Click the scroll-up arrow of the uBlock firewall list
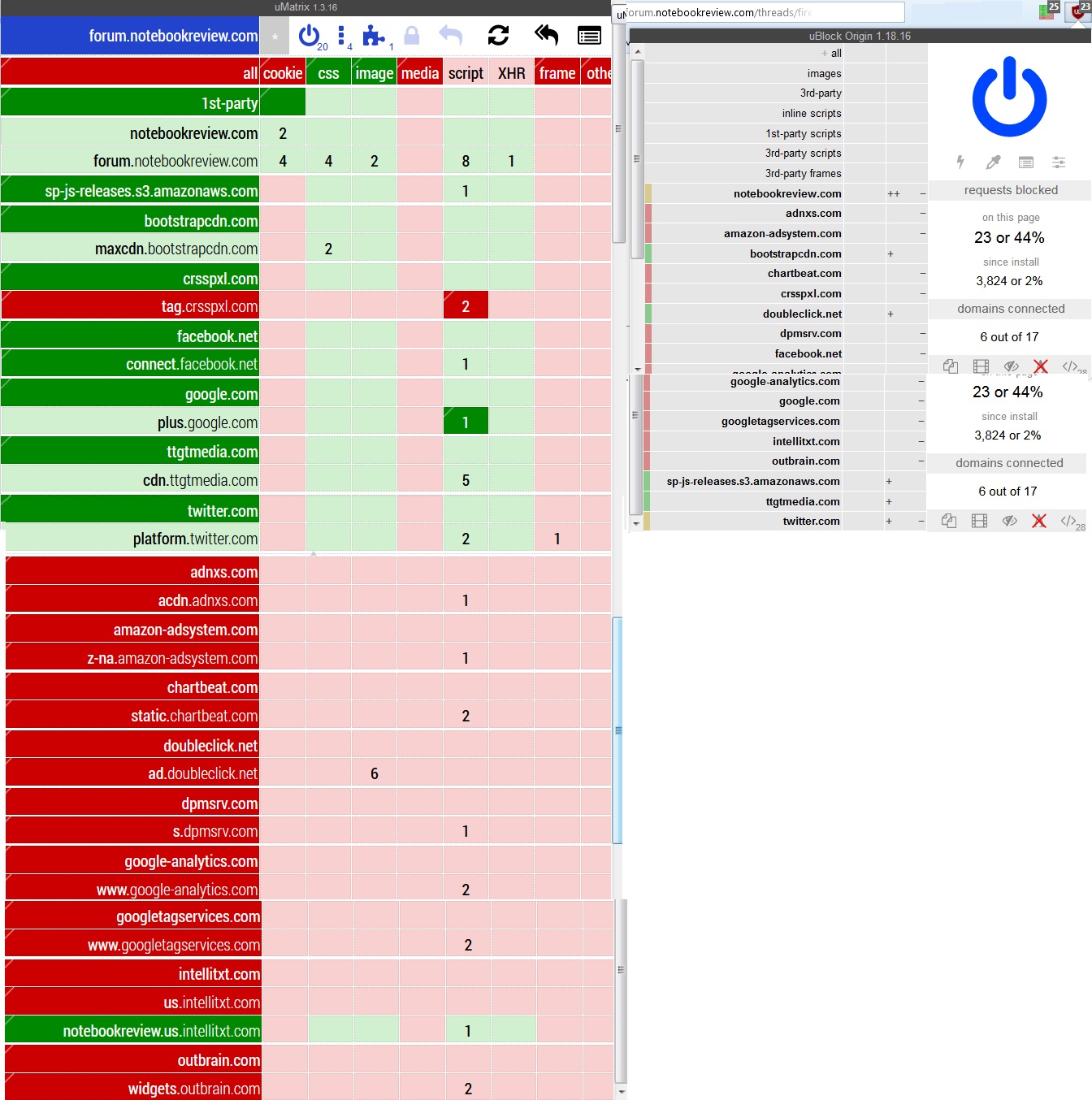The image size is (1092, 1100). pyautogui.click(x=638, y=51)
